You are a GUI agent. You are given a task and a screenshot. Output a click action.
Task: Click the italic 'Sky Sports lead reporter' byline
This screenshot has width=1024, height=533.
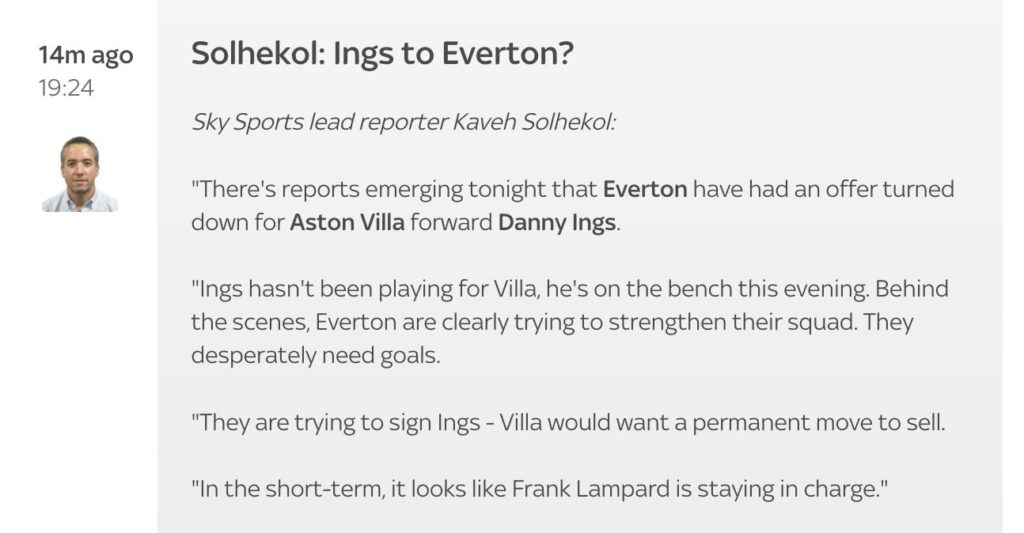tap(319, 122)
